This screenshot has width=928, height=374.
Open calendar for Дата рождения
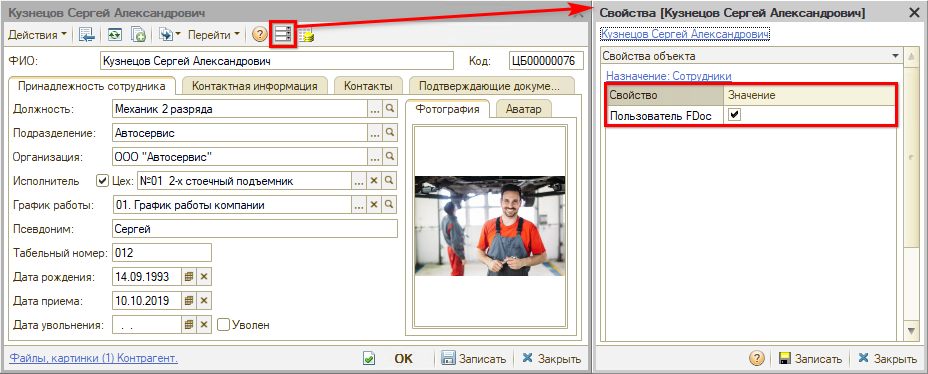[188, 276]
